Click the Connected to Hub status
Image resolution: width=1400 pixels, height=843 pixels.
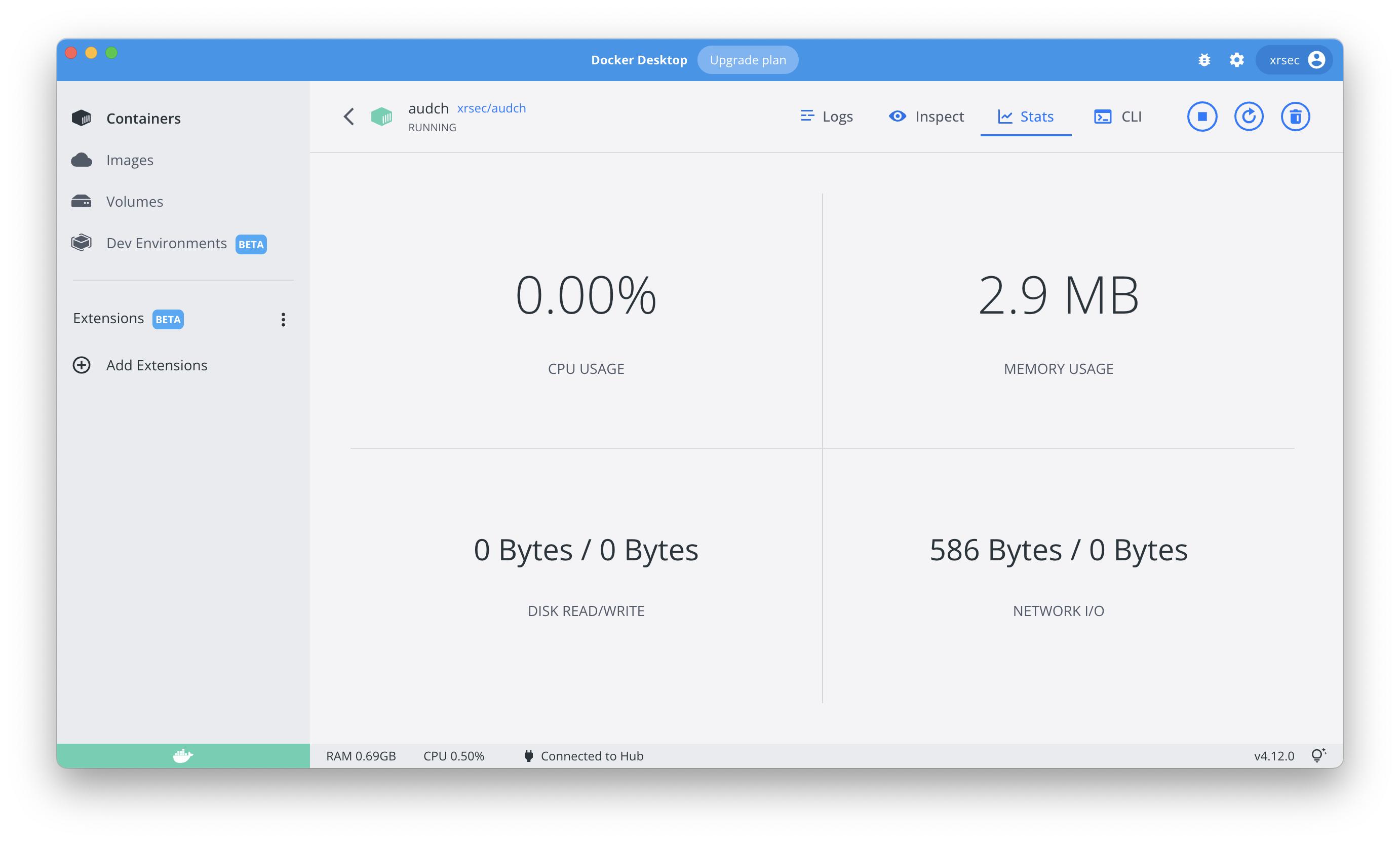pos(584,755)
